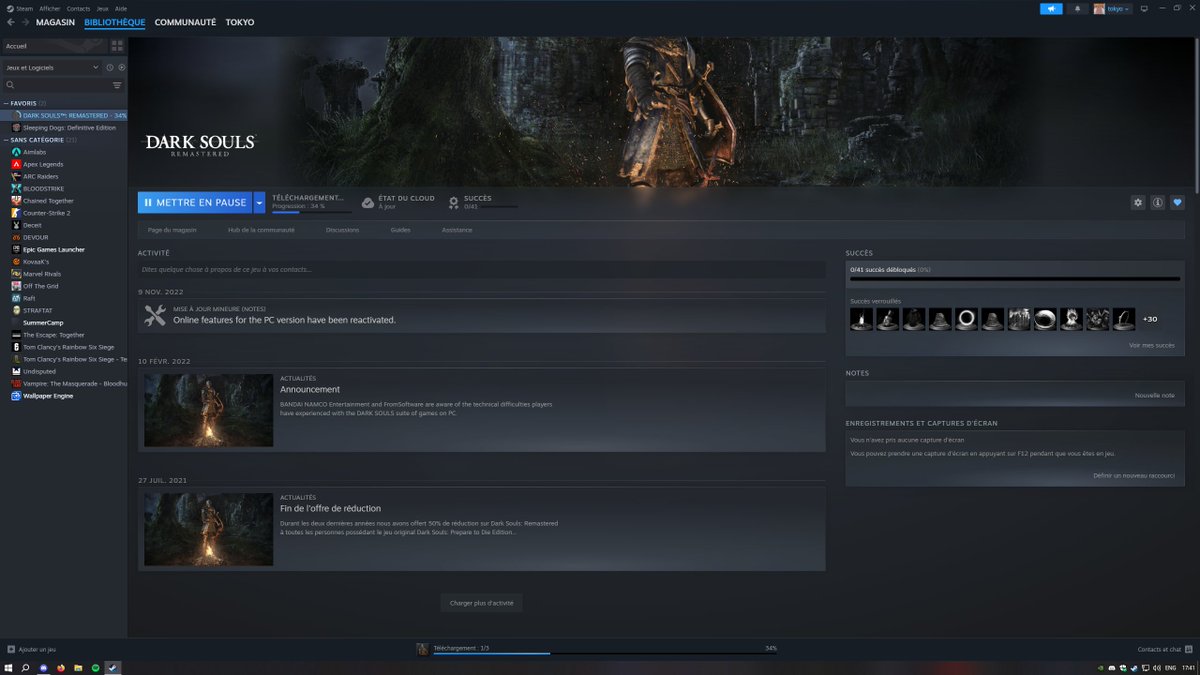The image size is (1200, 675).
Task: Open the notifications bell
Action: tap(1077, 8)
